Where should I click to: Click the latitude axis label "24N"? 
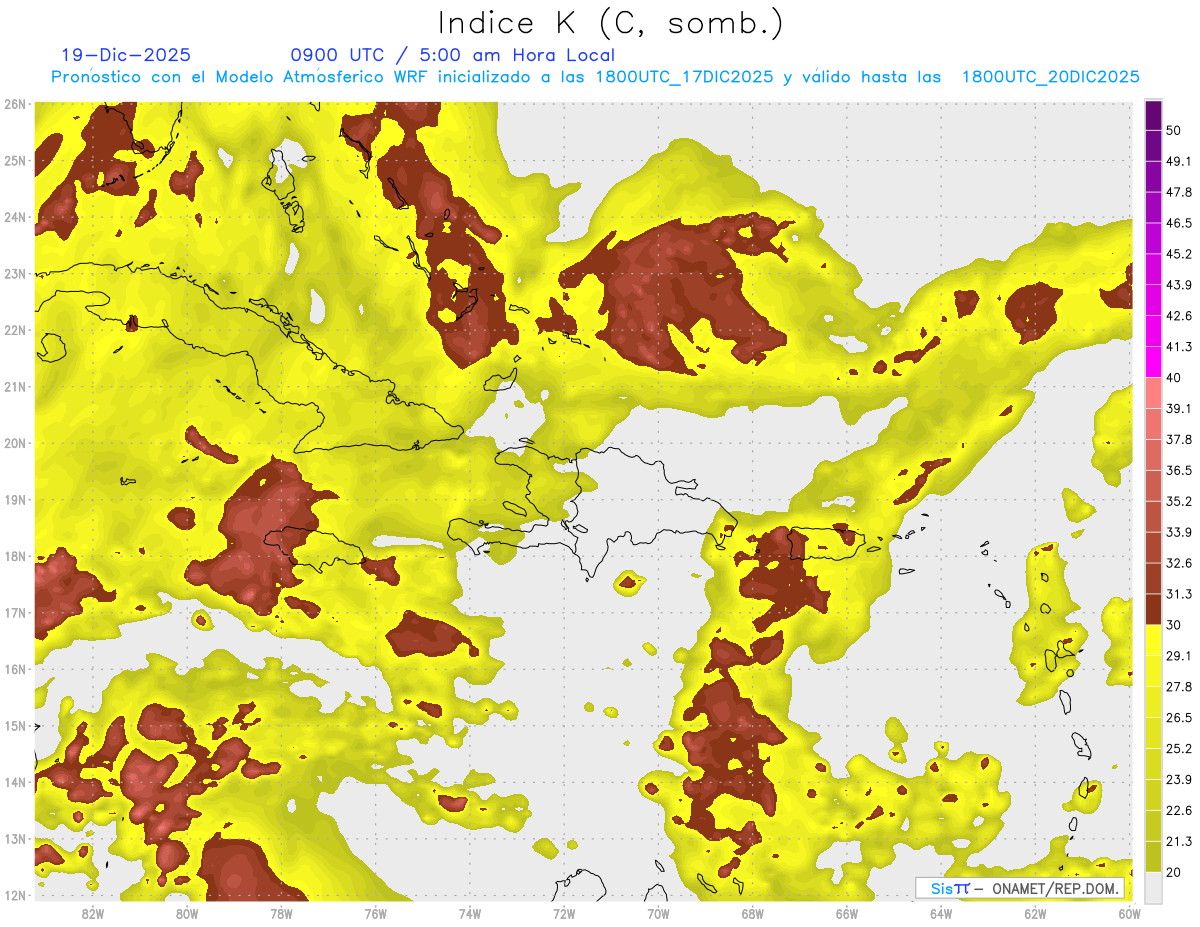tap(15, 217)
